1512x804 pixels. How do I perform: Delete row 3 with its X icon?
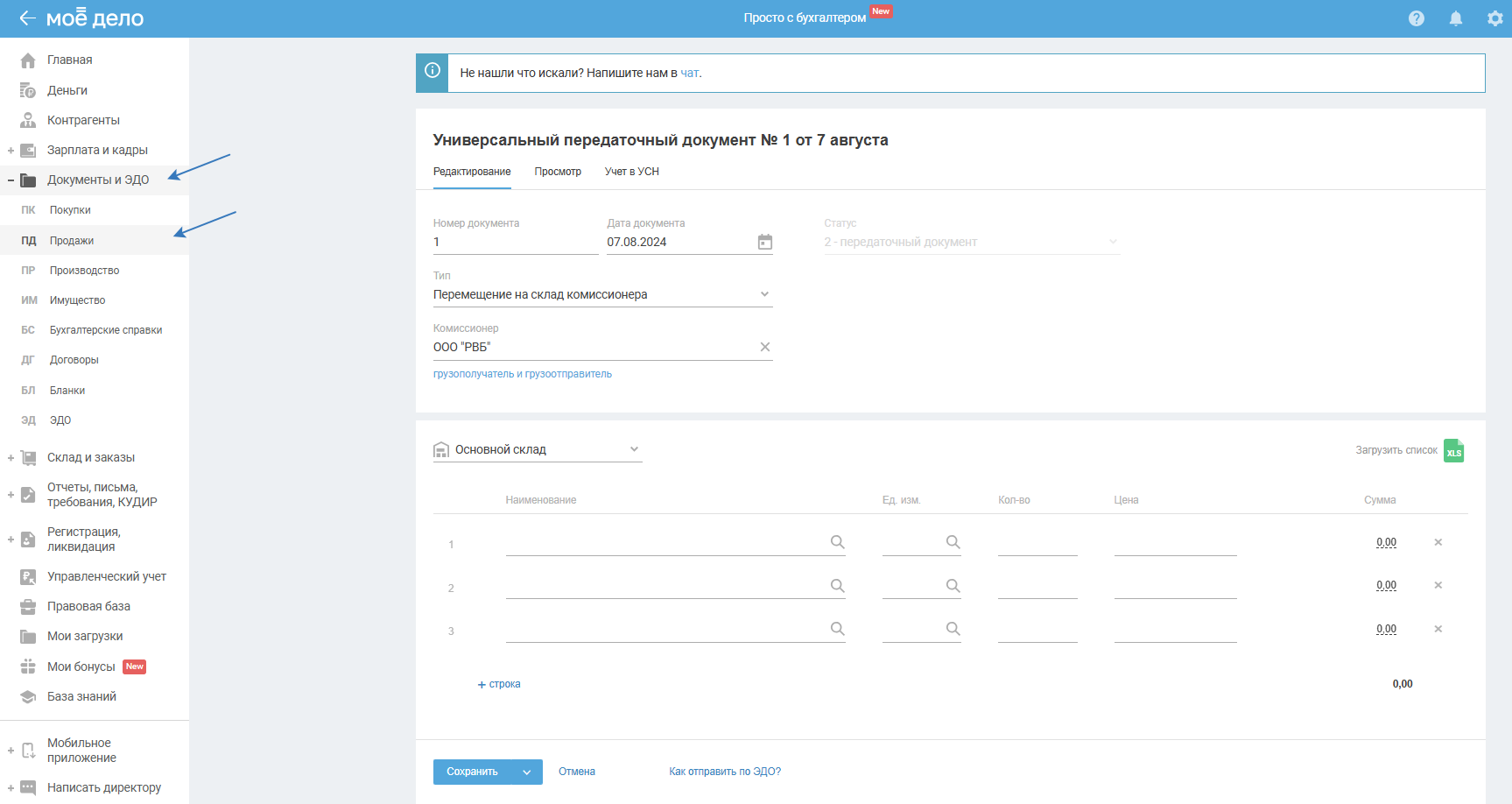coord(1438,629)
